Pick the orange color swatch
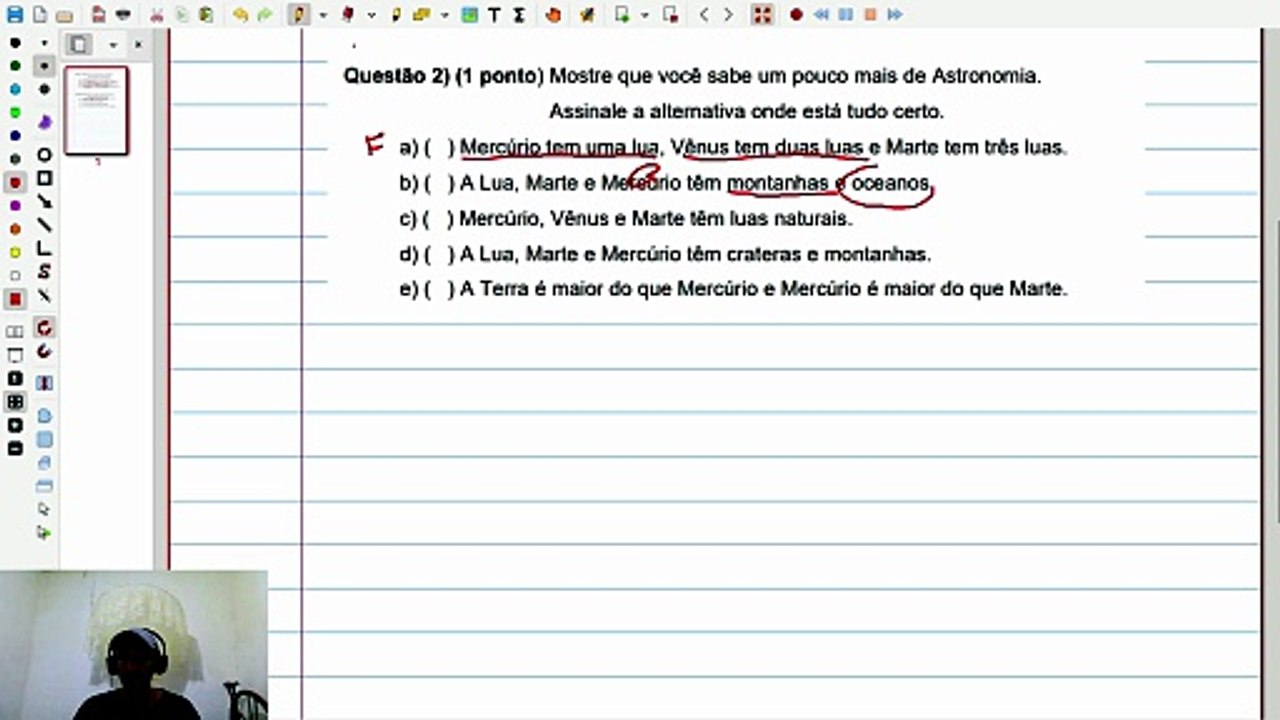1280x720 pixels. pos(15,229)
